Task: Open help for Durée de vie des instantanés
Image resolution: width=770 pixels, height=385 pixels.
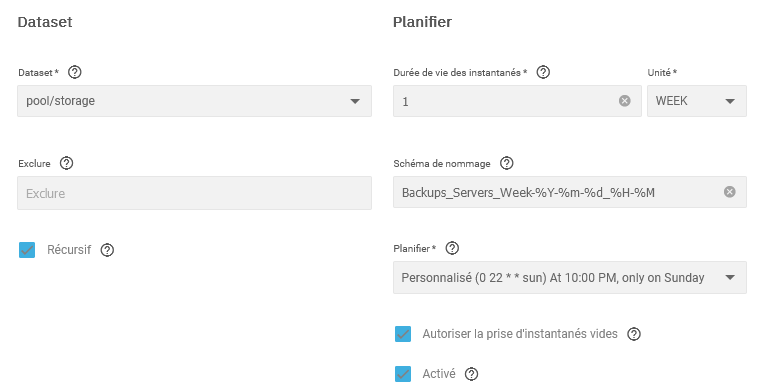Action: pyautogui.click(x=543, y=72)
